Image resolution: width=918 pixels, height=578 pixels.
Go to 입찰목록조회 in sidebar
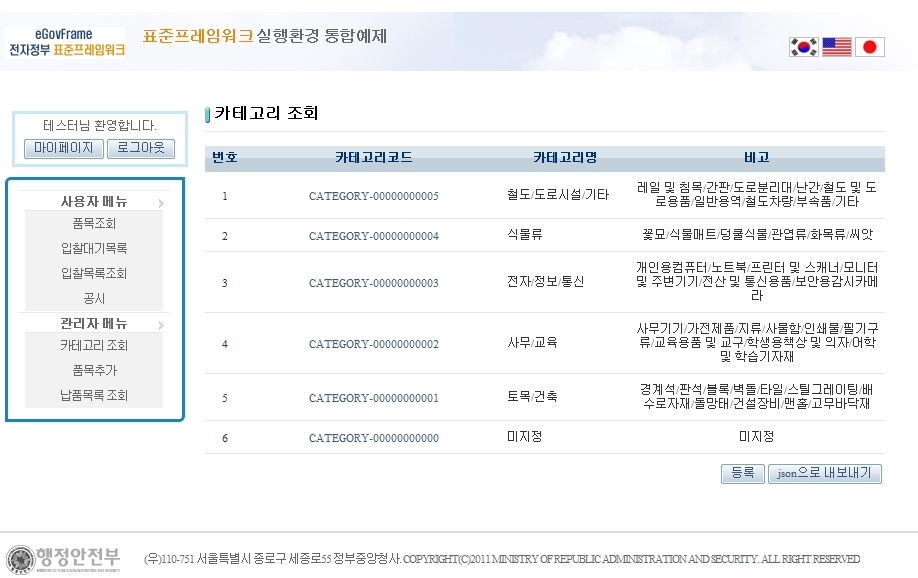pos(94,273)
